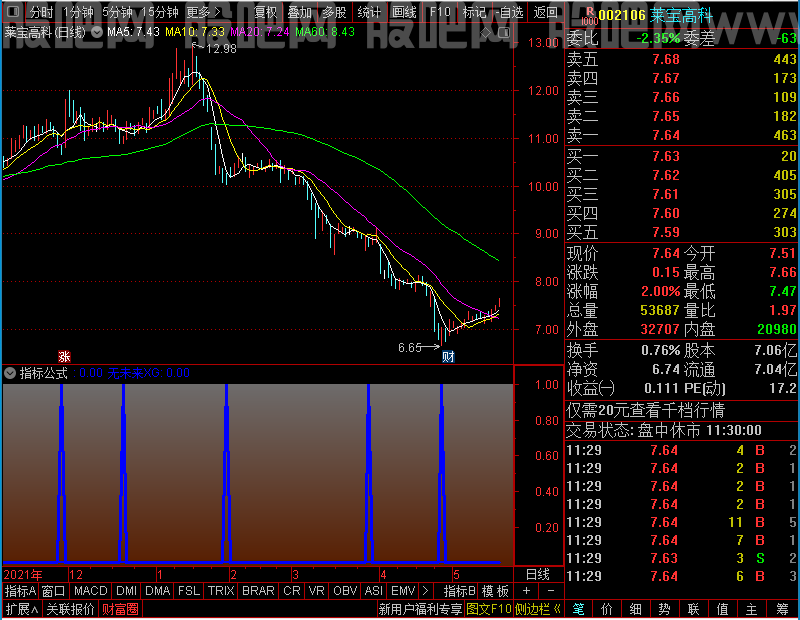The image size is (800, 620).
Task: Click the diamond marker icon above chart
Action: [x=486, y=33]
